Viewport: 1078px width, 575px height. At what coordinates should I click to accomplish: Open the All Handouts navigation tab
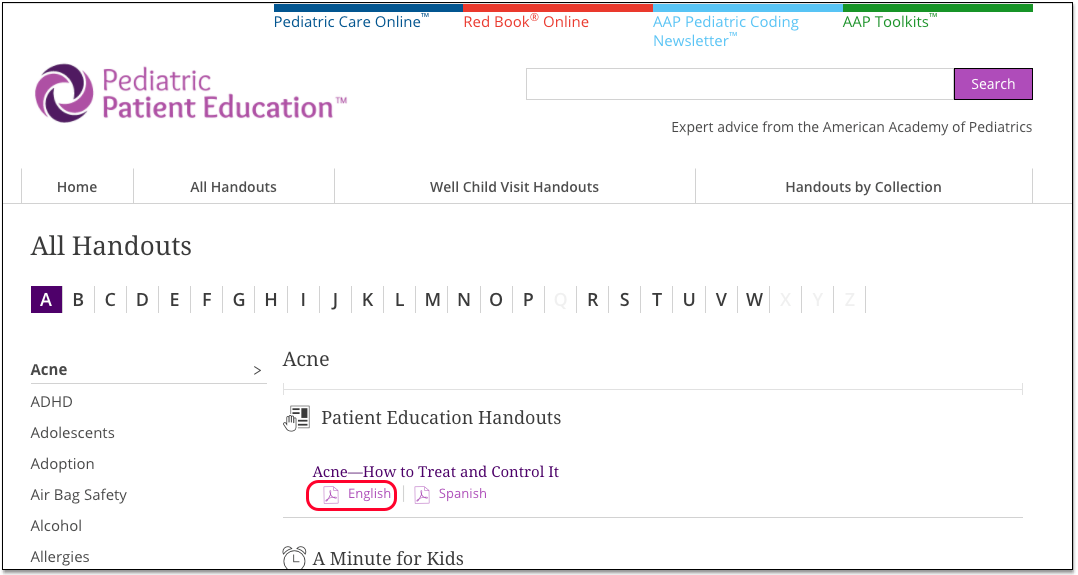[x=234, y=187]
